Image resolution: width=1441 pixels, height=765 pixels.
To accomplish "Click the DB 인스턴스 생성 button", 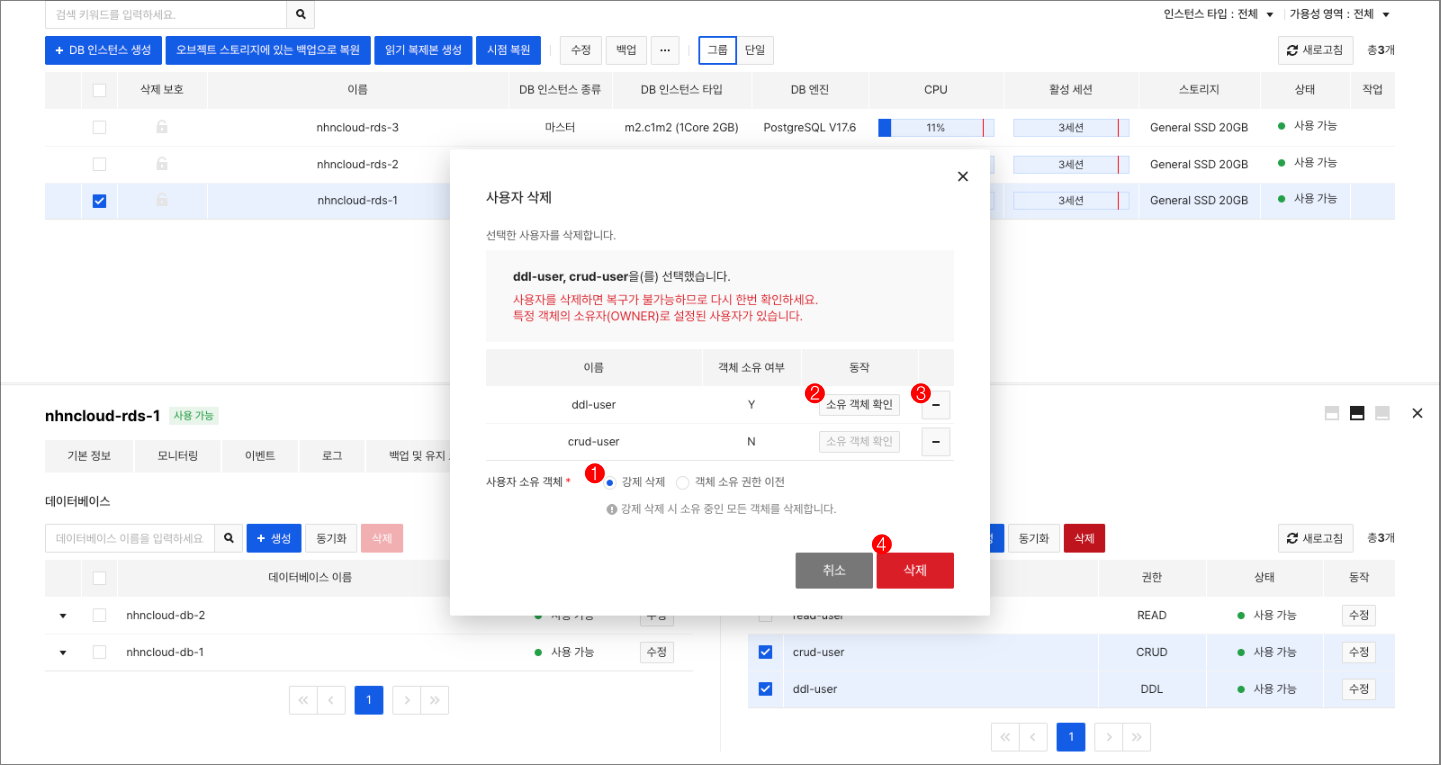I will coord(101,50).
